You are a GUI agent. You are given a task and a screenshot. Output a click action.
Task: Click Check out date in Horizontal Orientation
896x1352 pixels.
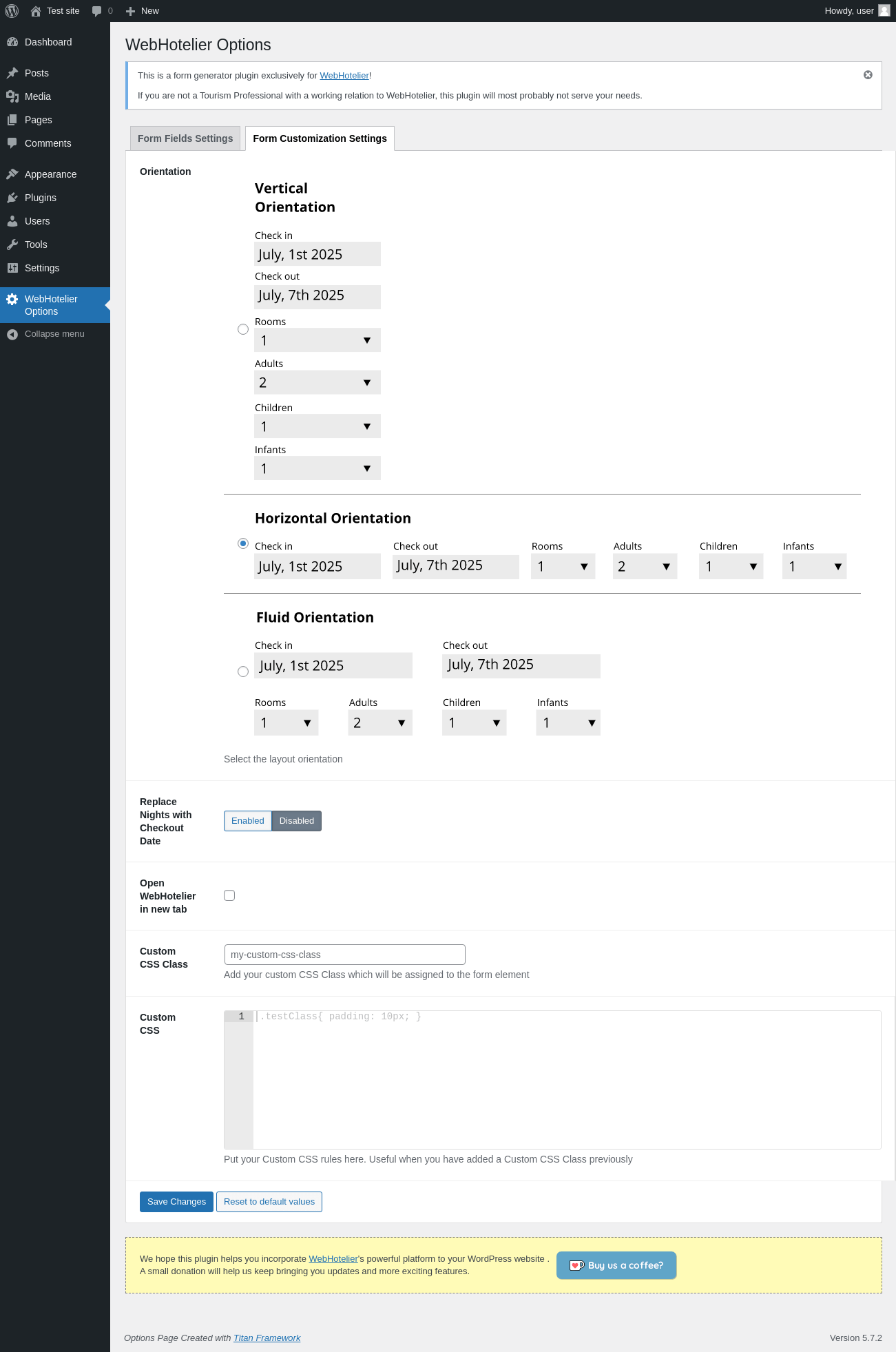[x=456, y=566]
